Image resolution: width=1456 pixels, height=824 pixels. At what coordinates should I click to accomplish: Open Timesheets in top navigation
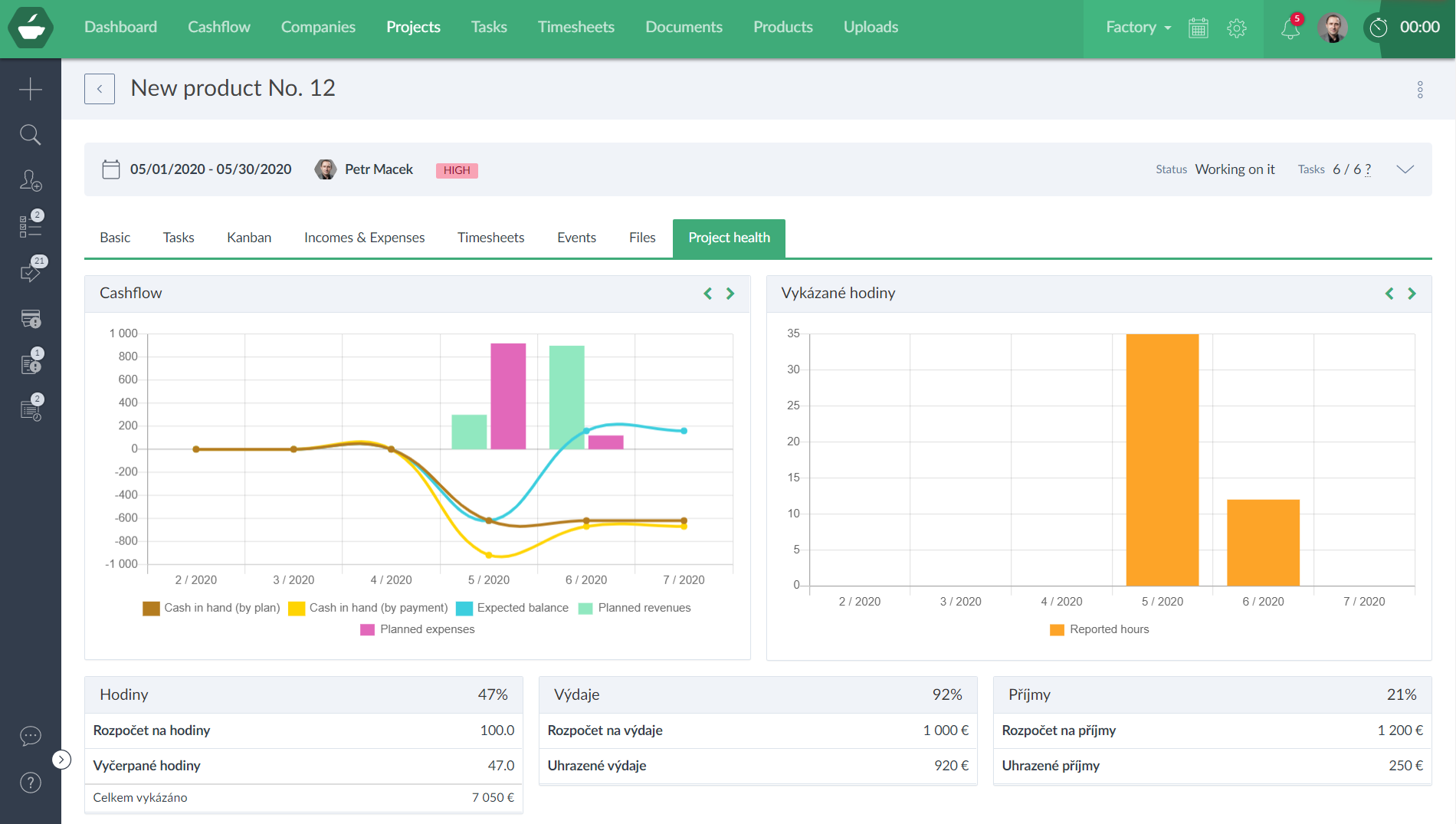(x=576, y=28)
